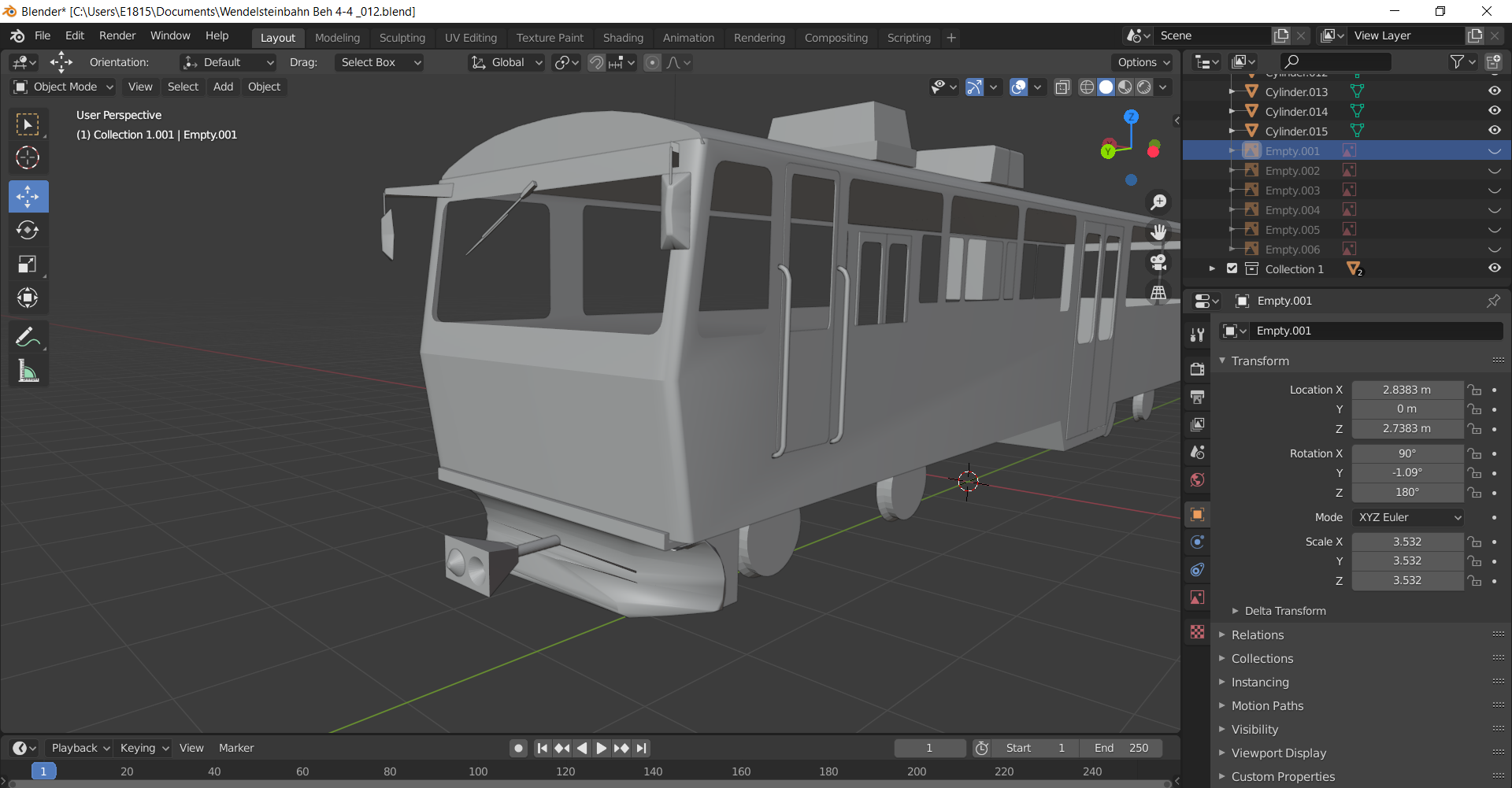
Task: Click the Scale X value field
Action: (x=1406, y=542)
